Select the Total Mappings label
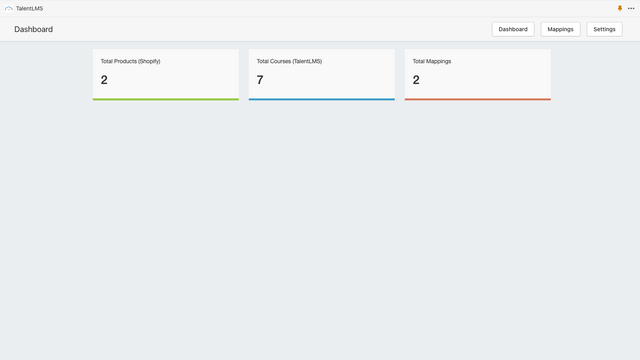Image resolution: width=640 pixels, height=360 pixels. coord(432,61)
